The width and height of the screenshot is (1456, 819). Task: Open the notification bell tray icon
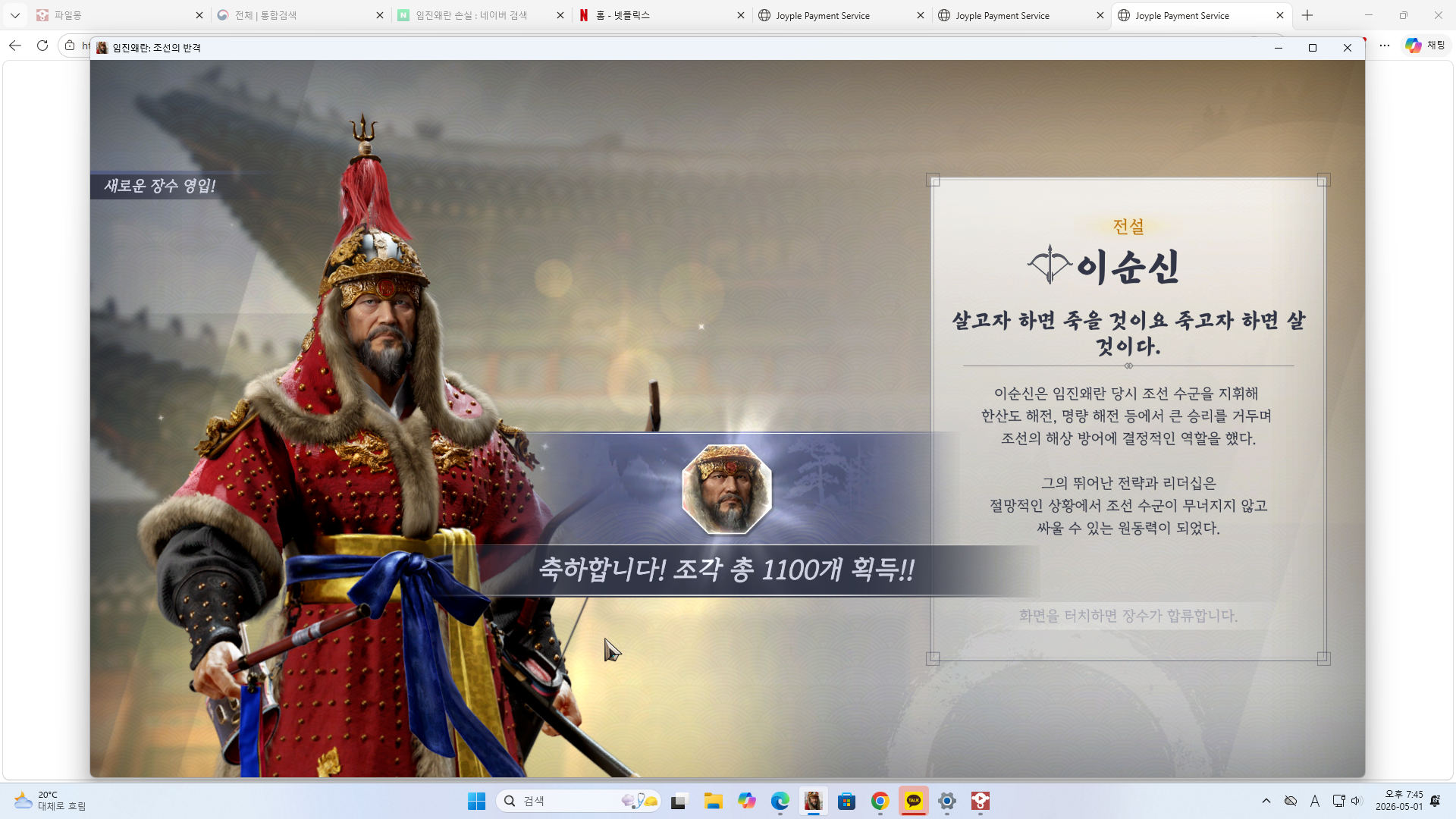1436,801
